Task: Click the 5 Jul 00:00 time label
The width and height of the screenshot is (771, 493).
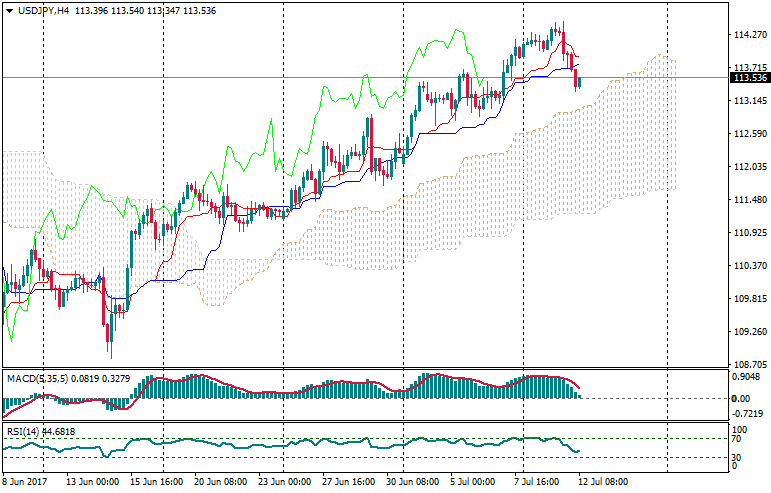Action: [472, 482]
